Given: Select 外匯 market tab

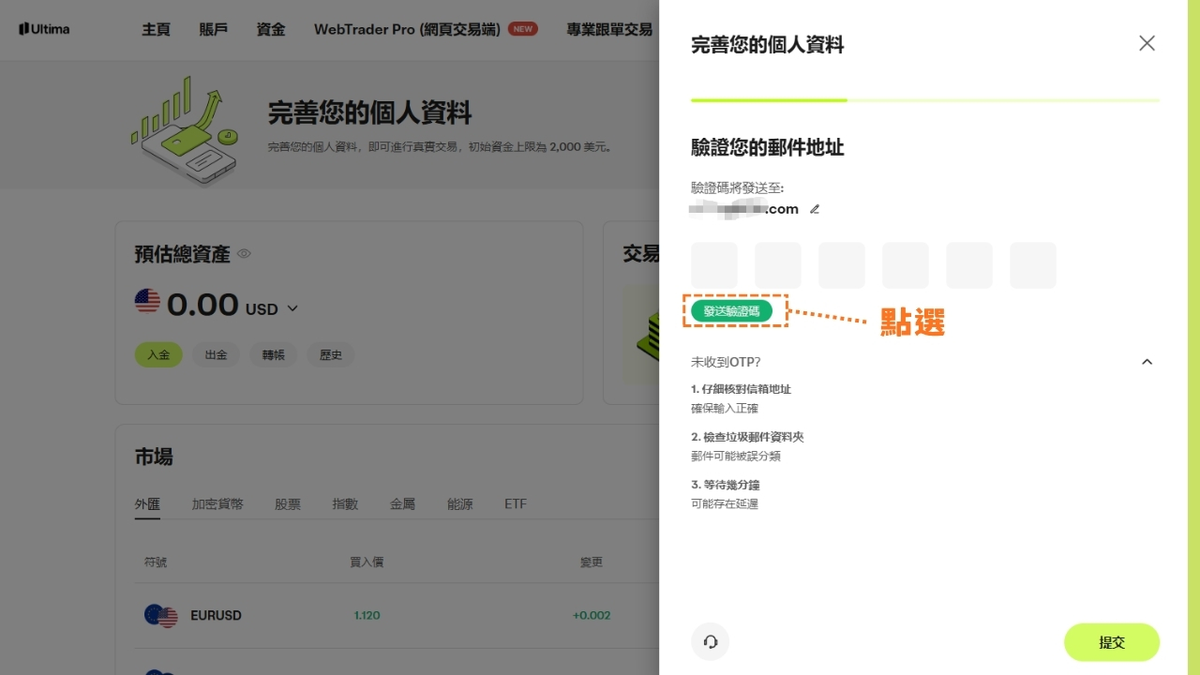Looking at the screenshot, I should point(147,504).
